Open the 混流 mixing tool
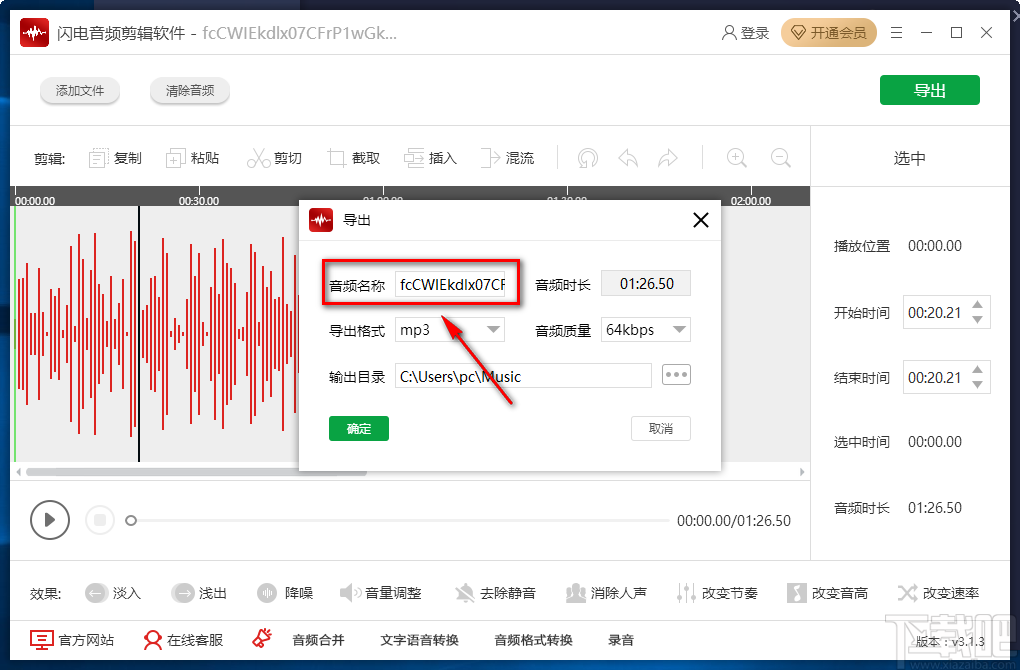1020x670 pixels. tap(508, 157)
